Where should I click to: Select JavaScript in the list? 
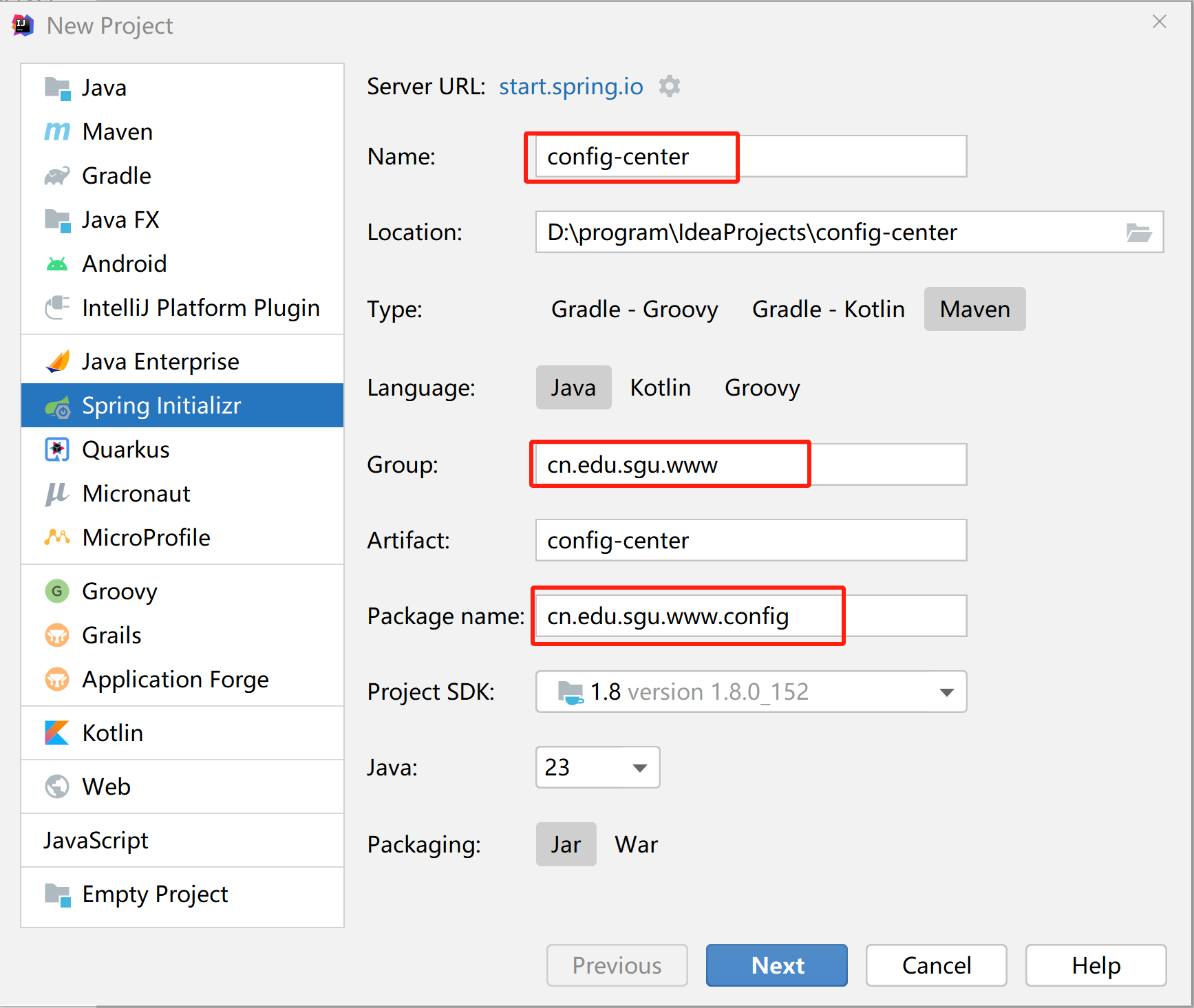pos(182,841)
